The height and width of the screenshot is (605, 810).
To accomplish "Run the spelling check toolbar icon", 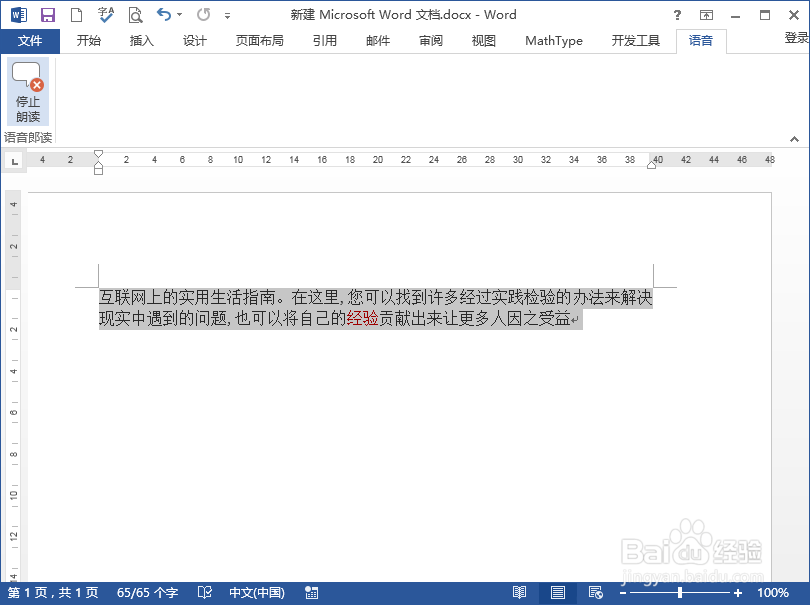I will (x=106, y=14).
